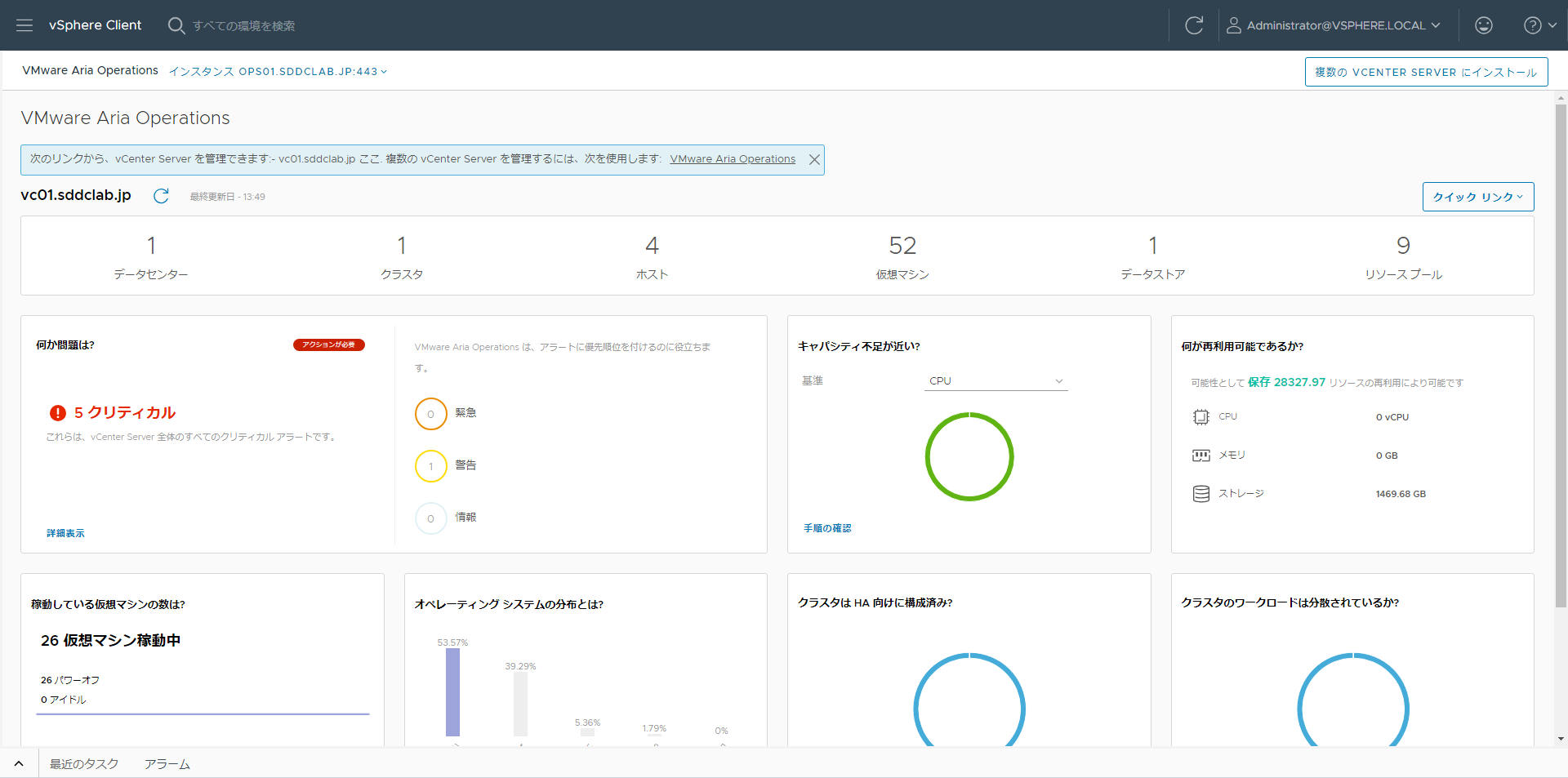
Task: Click the 緊急 alert count circle
Action: pyautogui.click(x=431, y=414)
